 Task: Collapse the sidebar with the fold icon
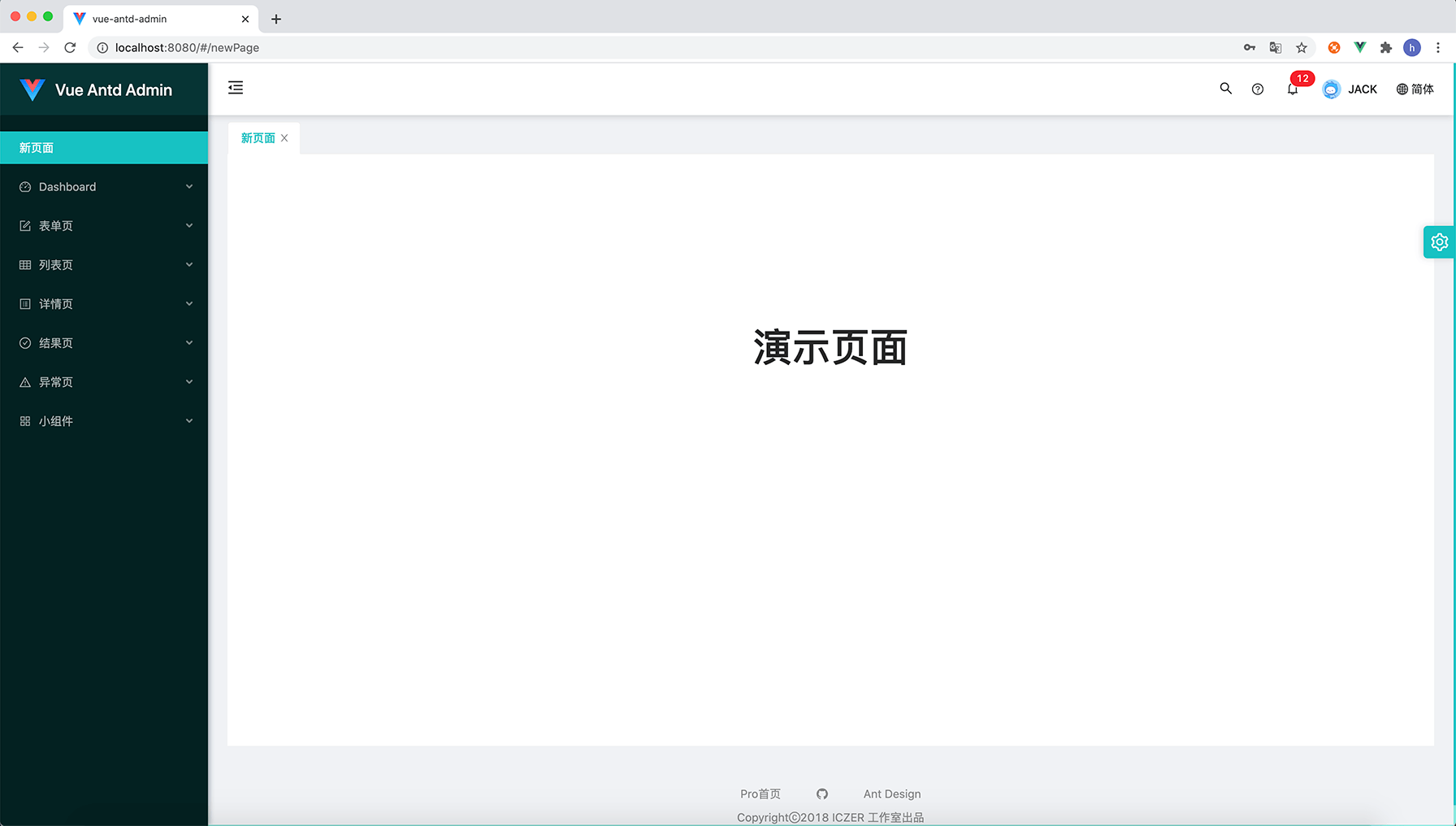click(236, 88)
